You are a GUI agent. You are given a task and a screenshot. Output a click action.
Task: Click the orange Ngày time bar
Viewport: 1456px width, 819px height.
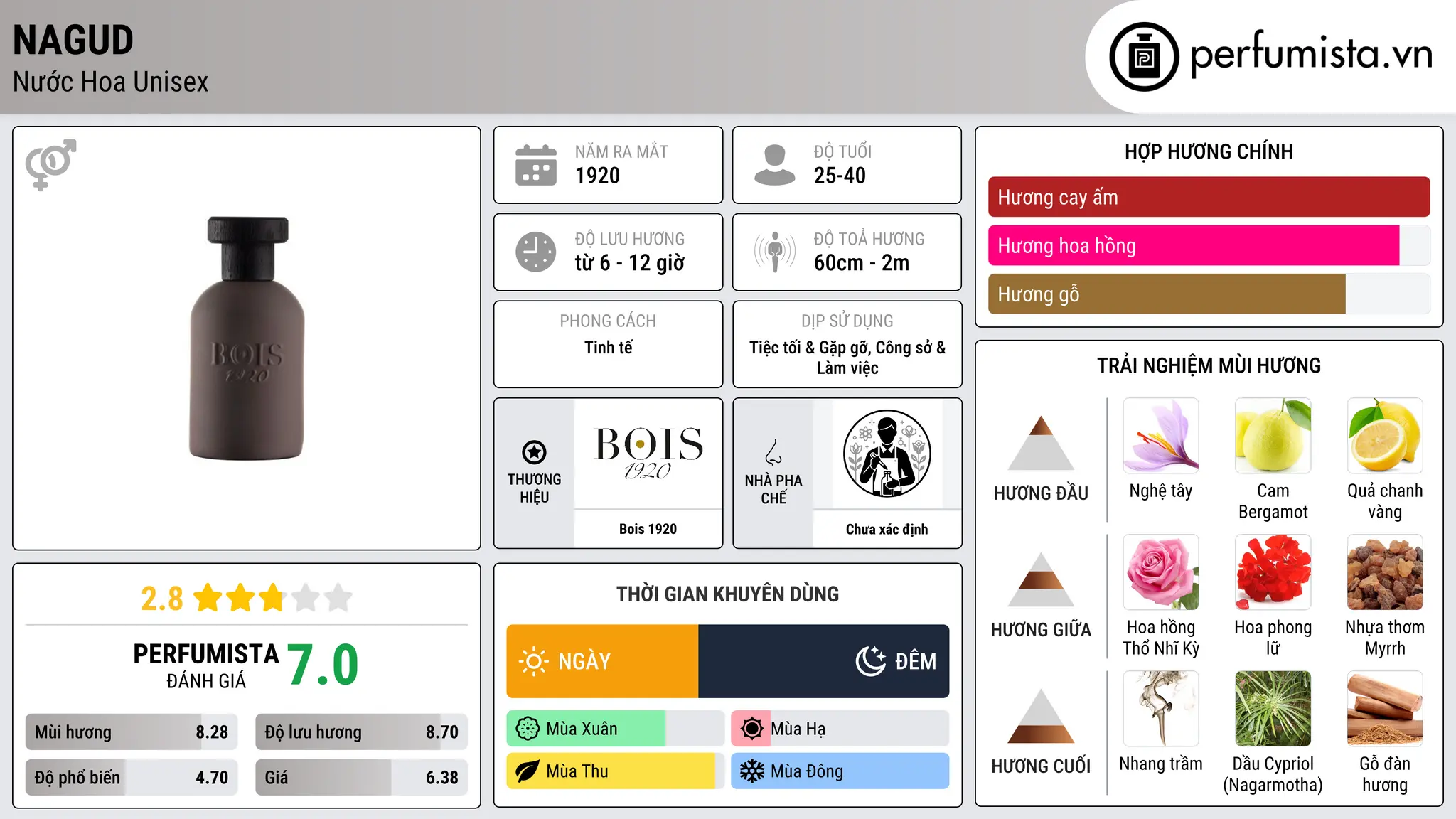click(602, 661)
